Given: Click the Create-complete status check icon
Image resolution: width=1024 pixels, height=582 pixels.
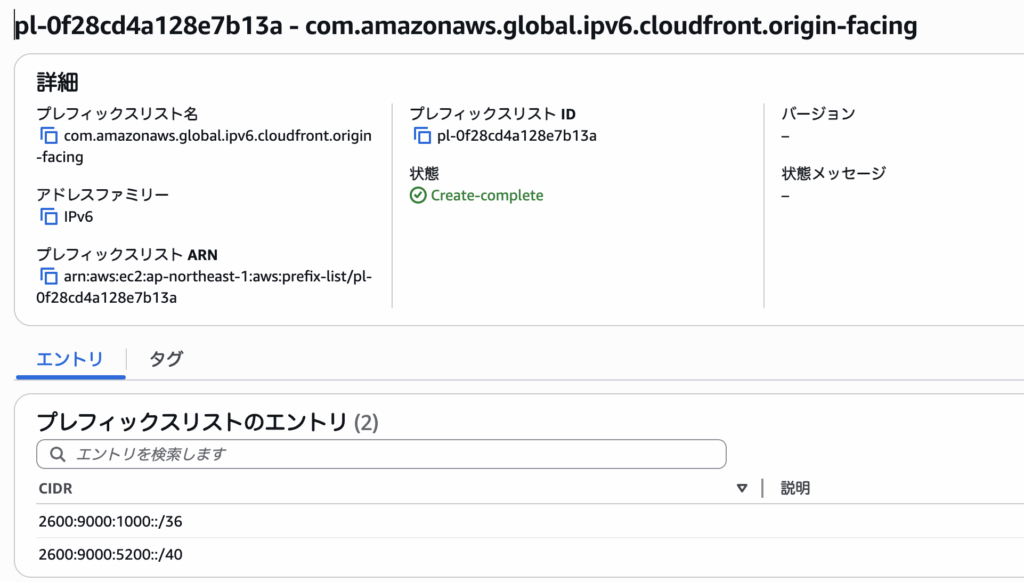Looking at the screenshot, I should pos(418,196).
